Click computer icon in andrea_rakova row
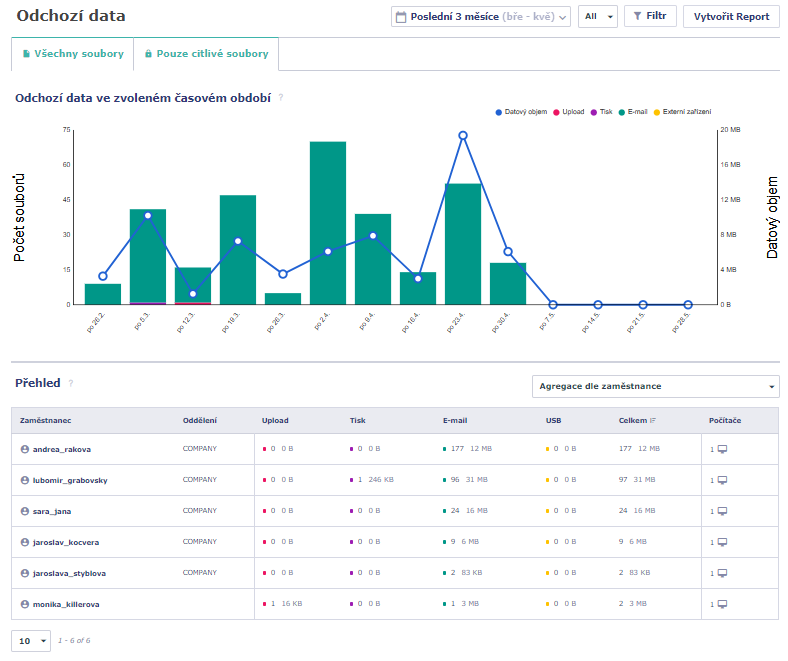The image size is (788, 661). coord(722,449)
